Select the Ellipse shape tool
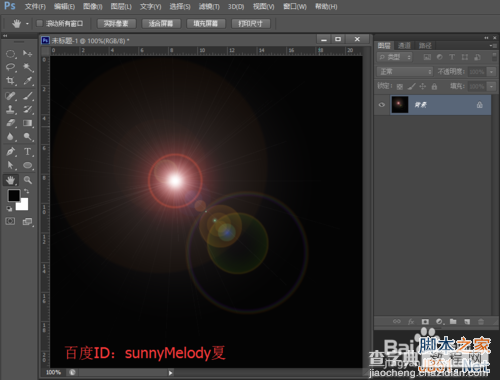This screenshot has width=500, height=380. tap(28, 165)
